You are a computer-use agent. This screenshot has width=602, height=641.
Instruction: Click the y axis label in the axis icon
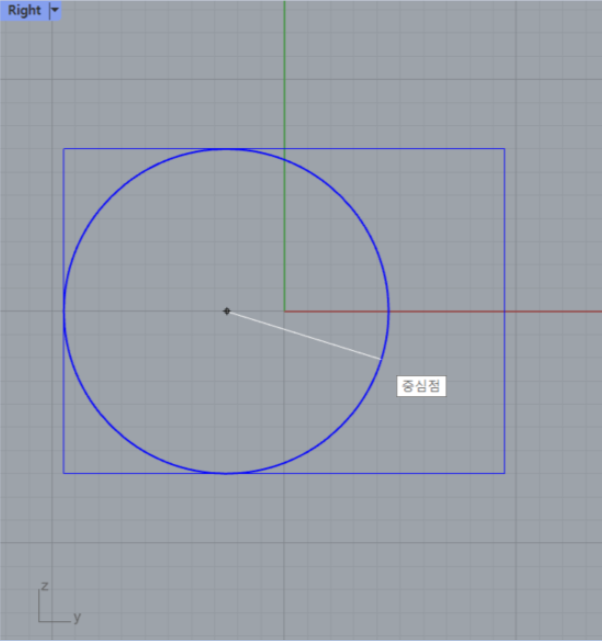77,616
